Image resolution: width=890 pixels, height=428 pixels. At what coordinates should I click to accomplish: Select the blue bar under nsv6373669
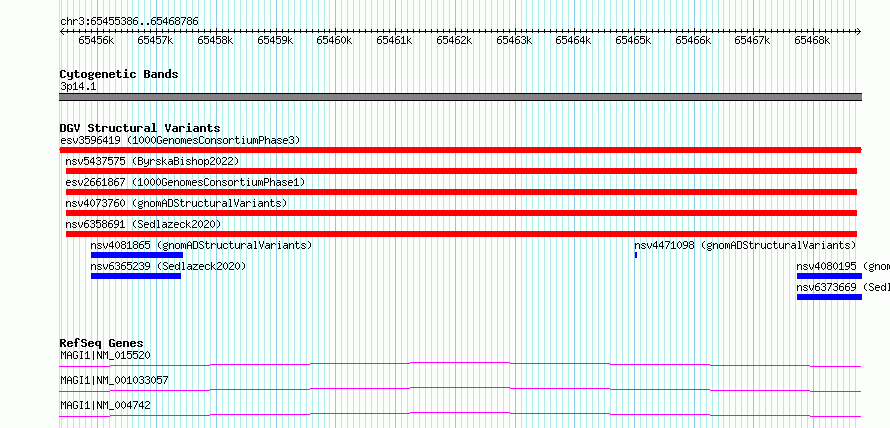[829, 297]
